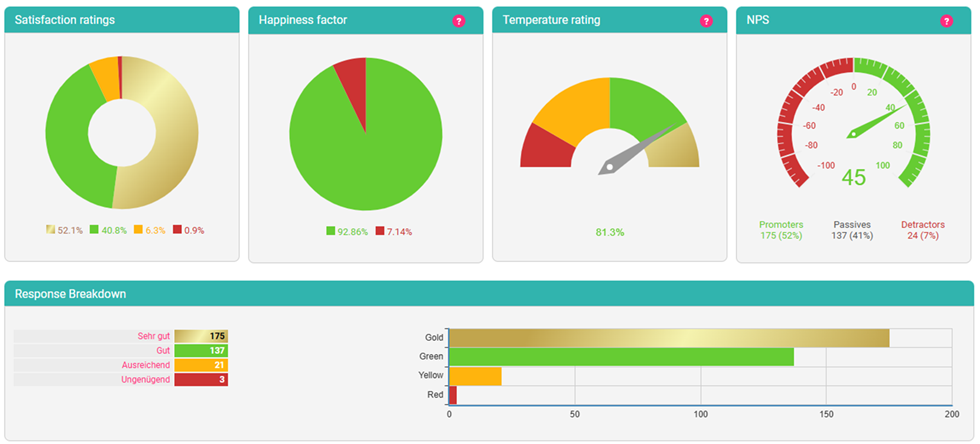The height and width of the screenshot is (444, 980).
Task: Click the 100 tick on bar chart axis
Action: point(701,415)
